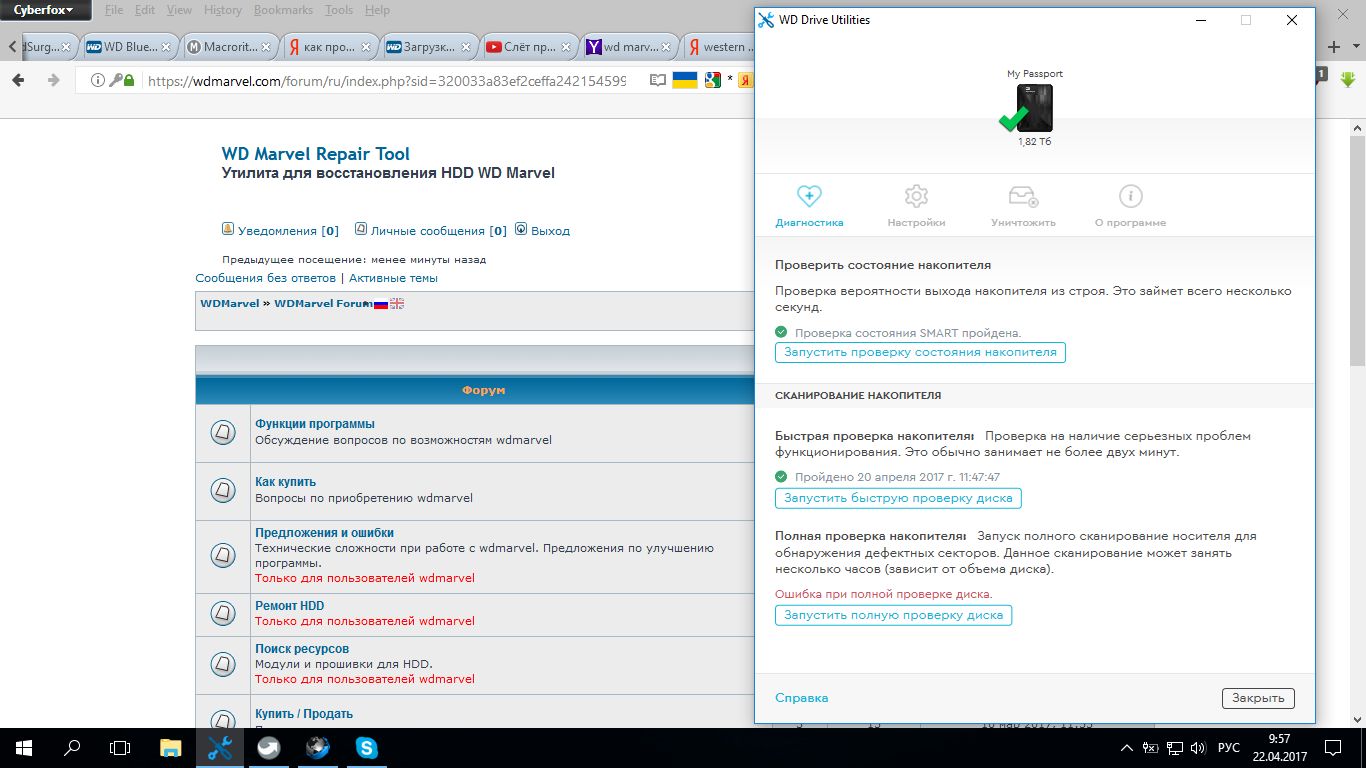Open the Erase (Уничтожить) drive icon
This screenshot has width=1366, height=768.
(x=1023, y=196)
